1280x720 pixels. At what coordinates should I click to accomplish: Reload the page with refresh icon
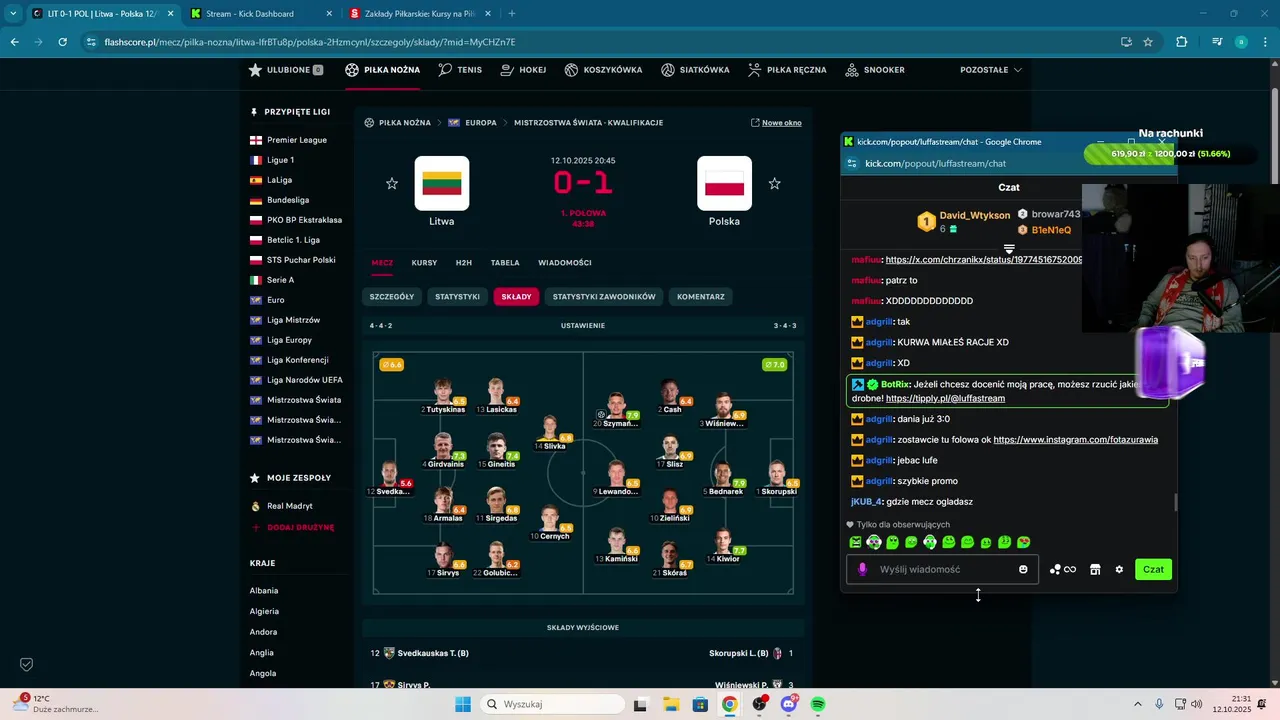click(62, 42)
